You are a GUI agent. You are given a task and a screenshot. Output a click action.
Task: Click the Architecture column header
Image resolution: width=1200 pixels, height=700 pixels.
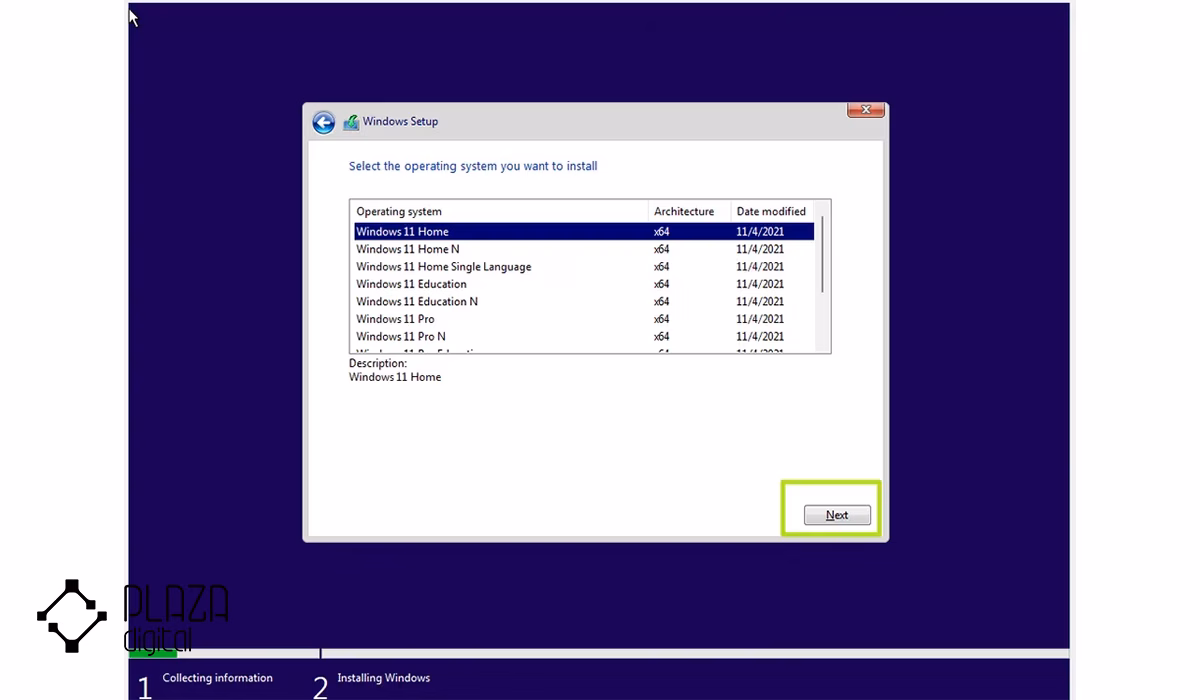[x=689, y=211]
